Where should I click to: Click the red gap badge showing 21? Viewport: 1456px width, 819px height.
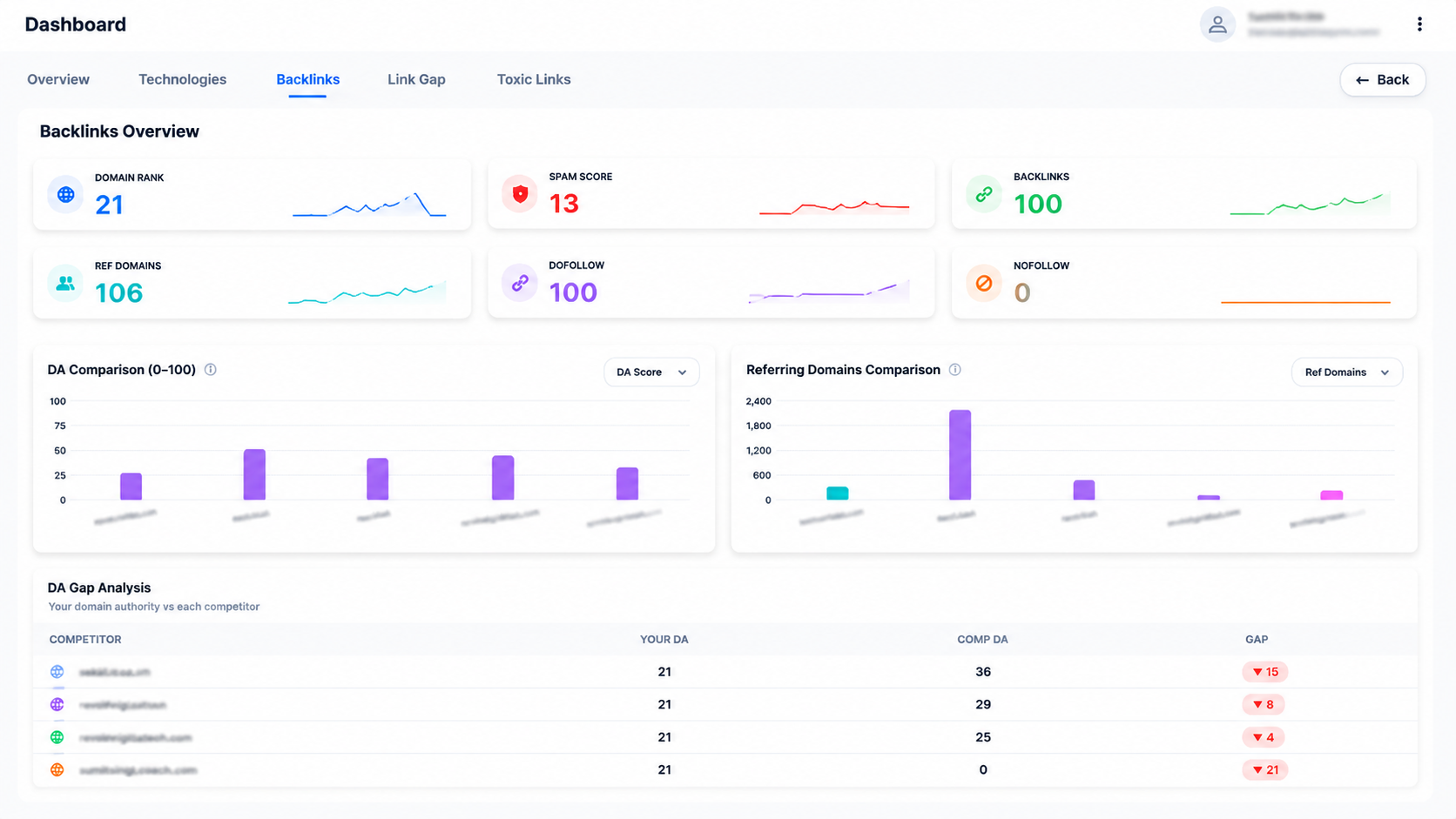click(x=1265, y=770)
